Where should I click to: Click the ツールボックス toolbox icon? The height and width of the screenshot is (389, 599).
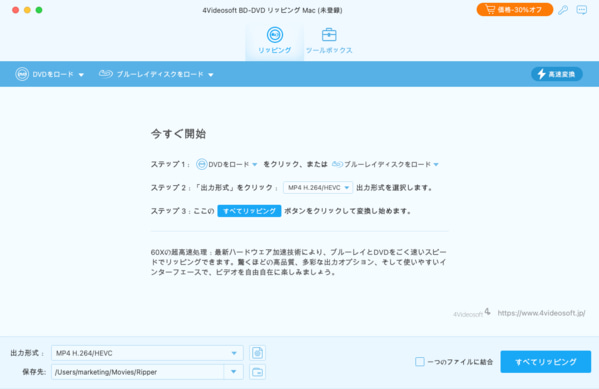coord(329,35)
